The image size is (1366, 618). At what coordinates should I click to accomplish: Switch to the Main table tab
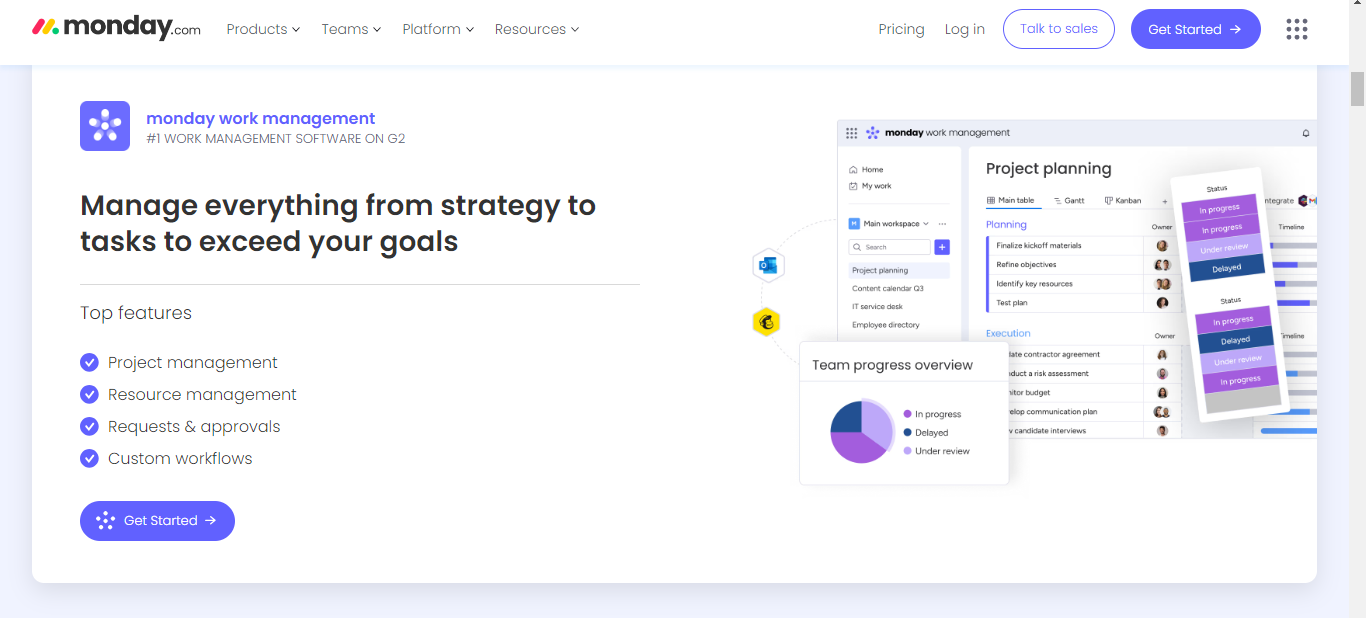[1011, 201]
